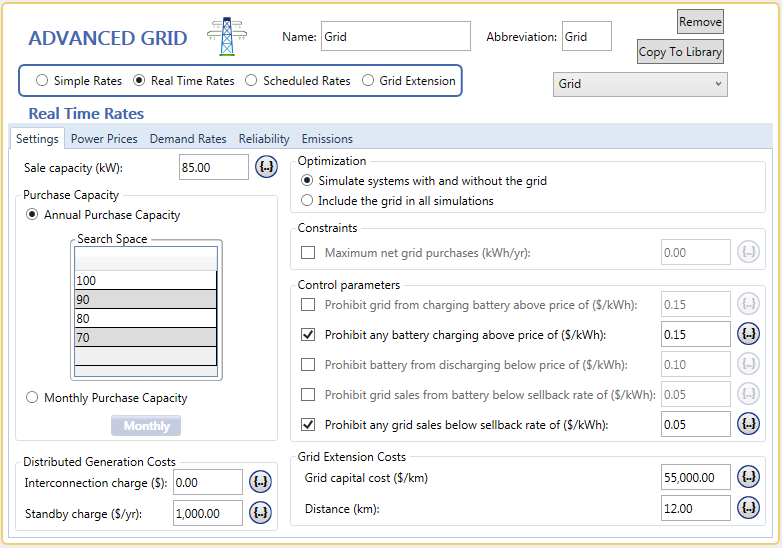Viewport: 782px width, 548px height.
Task: Click the Copy To Library button
Action: click(680, 52)
